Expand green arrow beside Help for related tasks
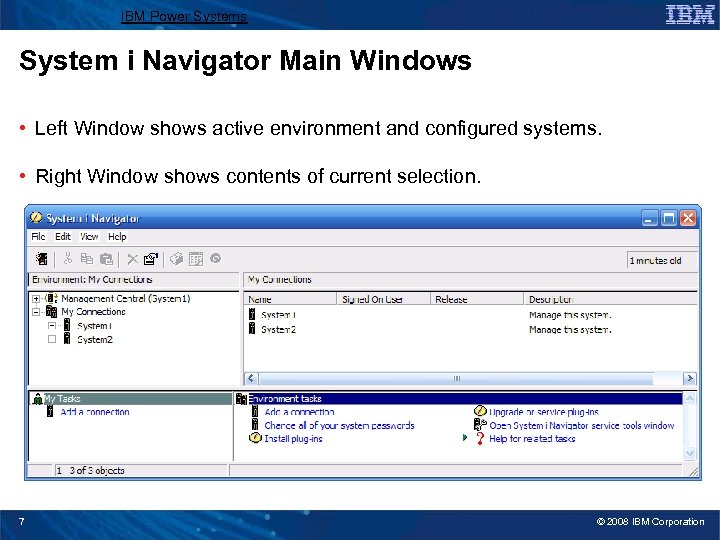 click(x=465, y=438)
